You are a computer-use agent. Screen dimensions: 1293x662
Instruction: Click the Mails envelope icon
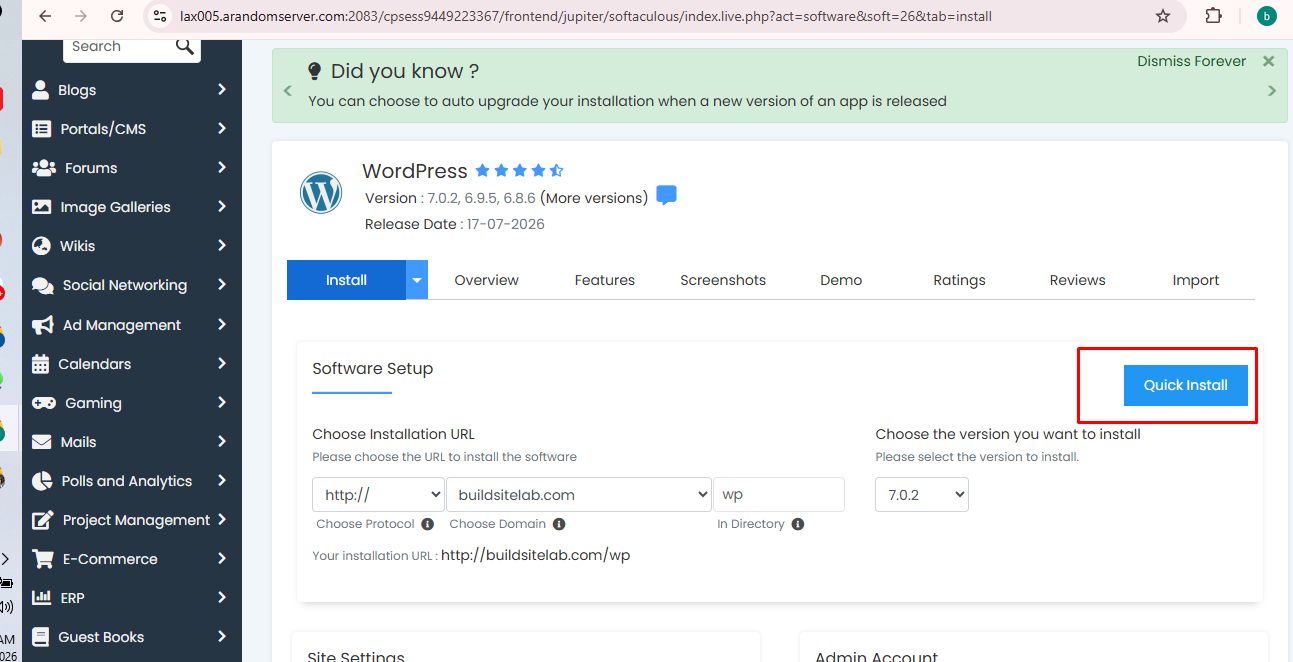point(41,442)
